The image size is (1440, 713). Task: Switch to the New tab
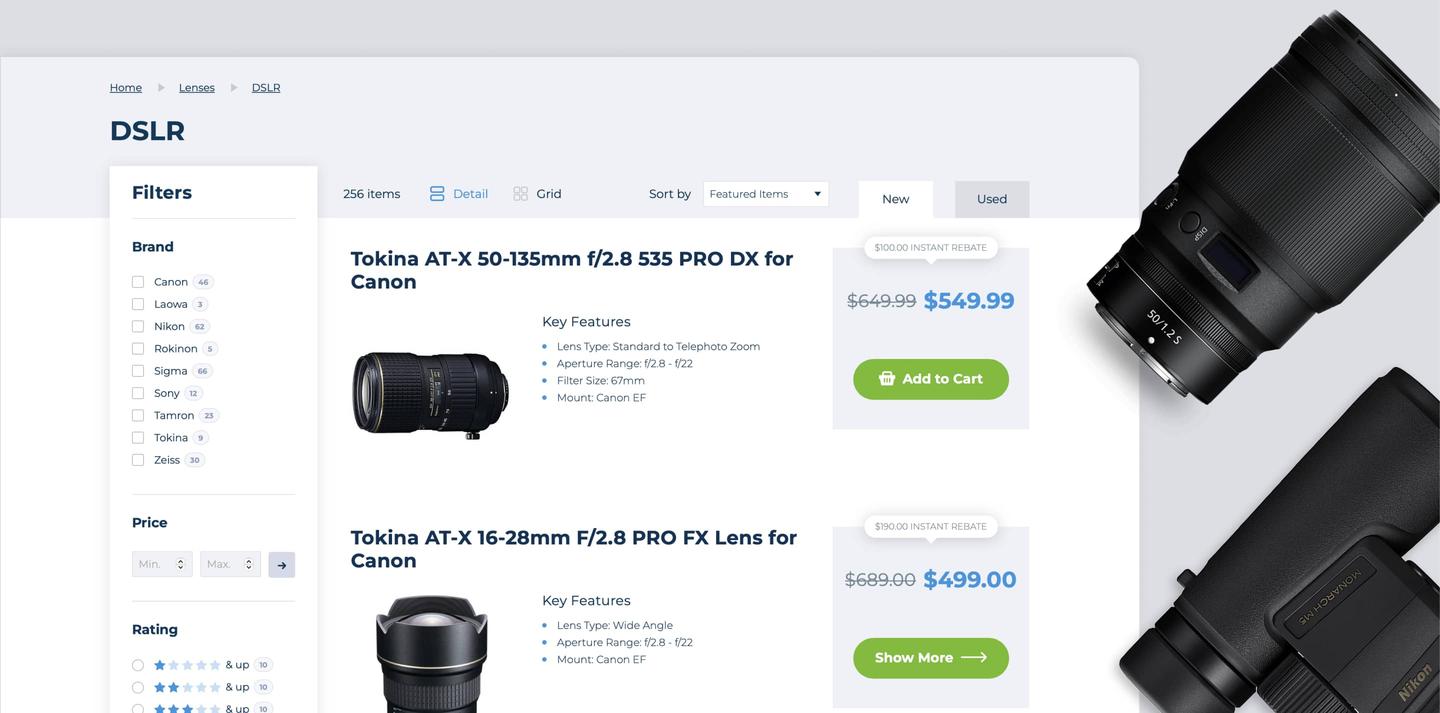pyautogui.click(x=896, y=199)
